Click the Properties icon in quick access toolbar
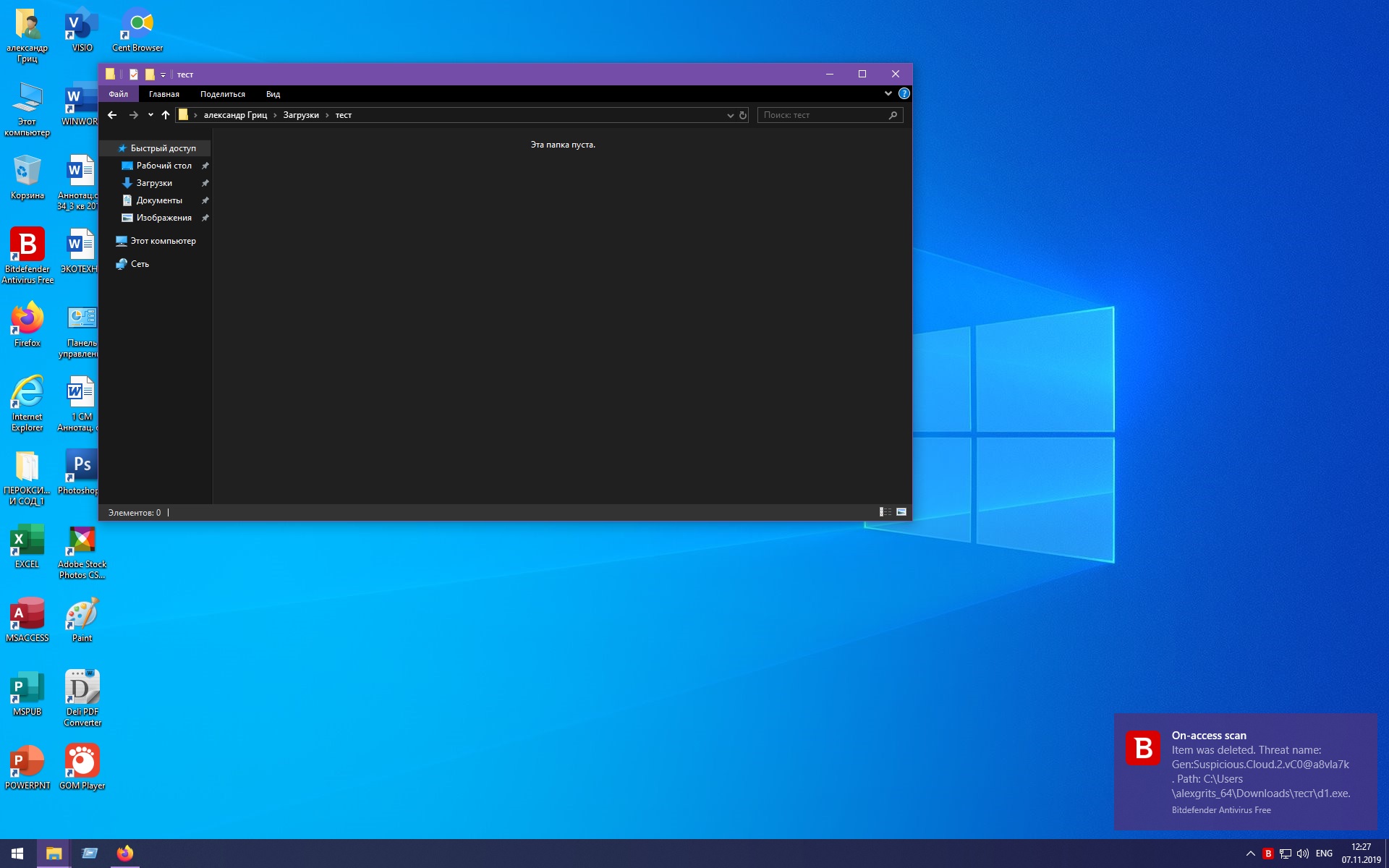1389x868 pixels. (x=134, y=74)
